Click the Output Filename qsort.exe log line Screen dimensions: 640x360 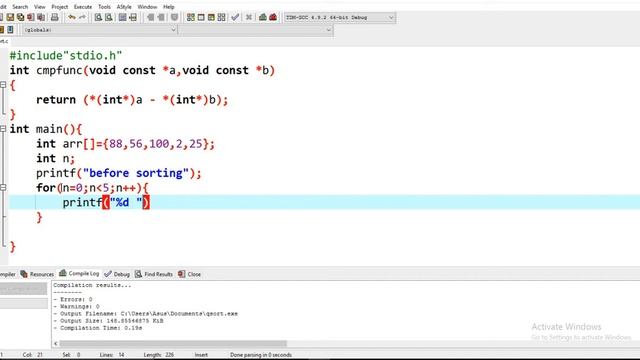[x=146, y=313]
